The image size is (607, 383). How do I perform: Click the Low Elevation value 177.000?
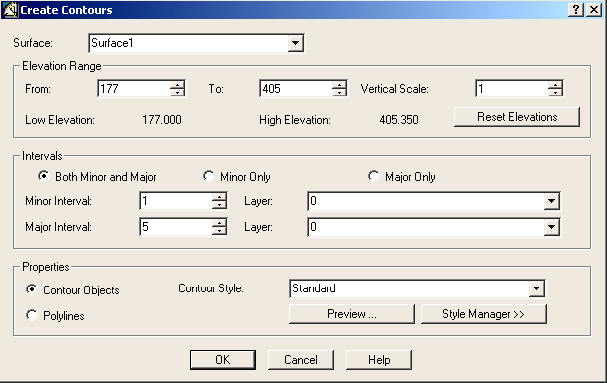tap(162, 120)
